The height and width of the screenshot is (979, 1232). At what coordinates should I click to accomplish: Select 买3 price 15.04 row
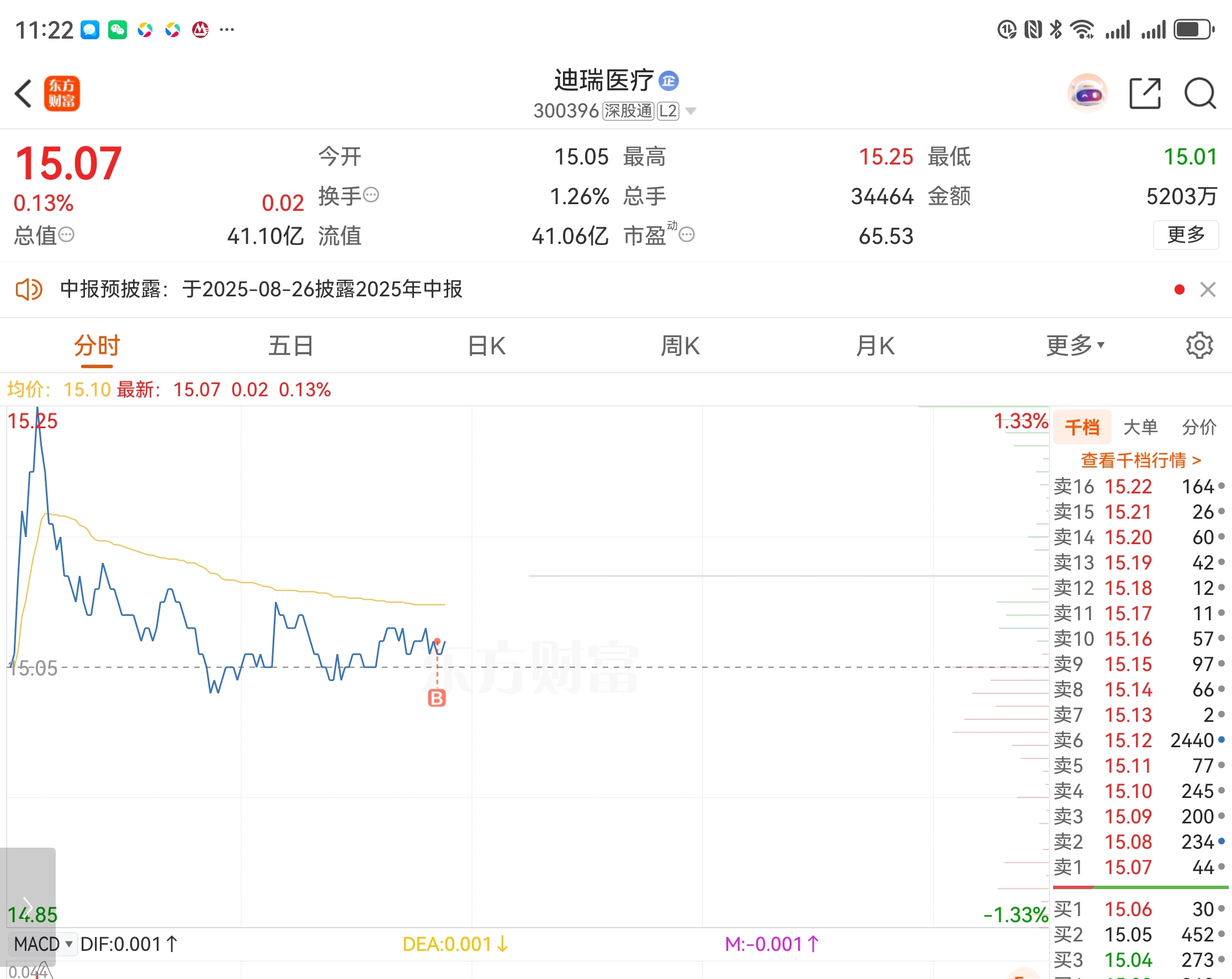(x=1139, y=960)
